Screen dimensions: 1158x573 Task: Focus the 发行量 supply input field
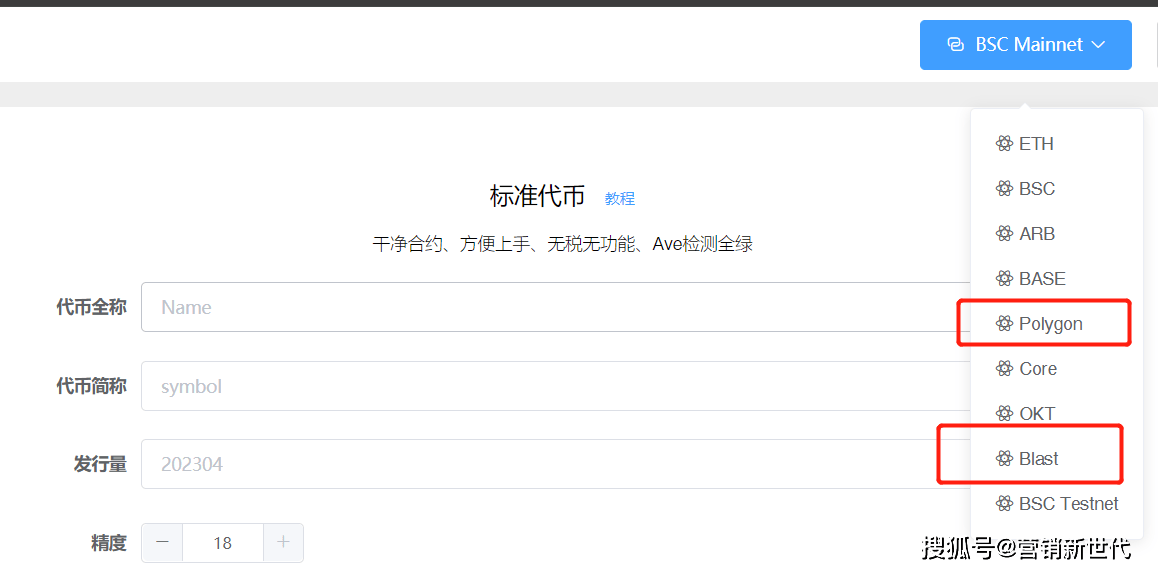[556, 464]
